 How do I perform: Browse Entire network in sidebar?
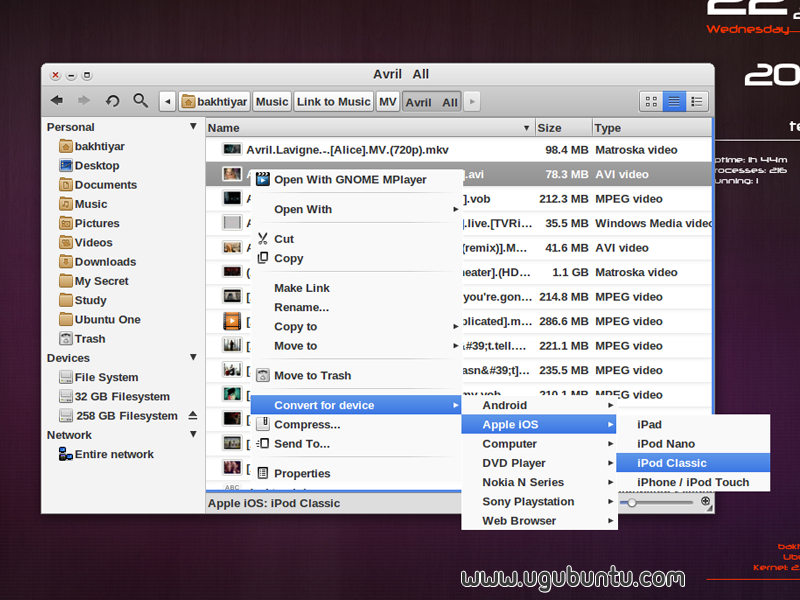106,454
